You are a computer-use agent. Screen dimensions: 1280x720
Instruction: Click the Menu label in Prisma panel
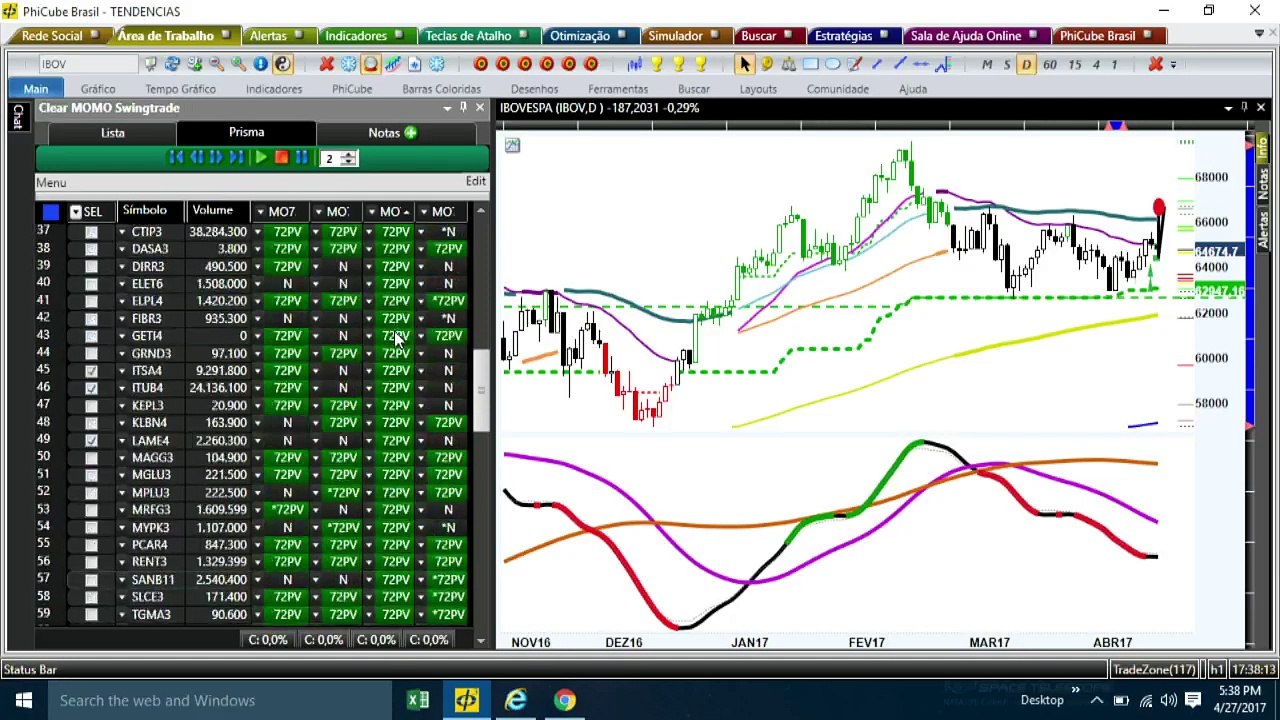click(x=51, y=182)
